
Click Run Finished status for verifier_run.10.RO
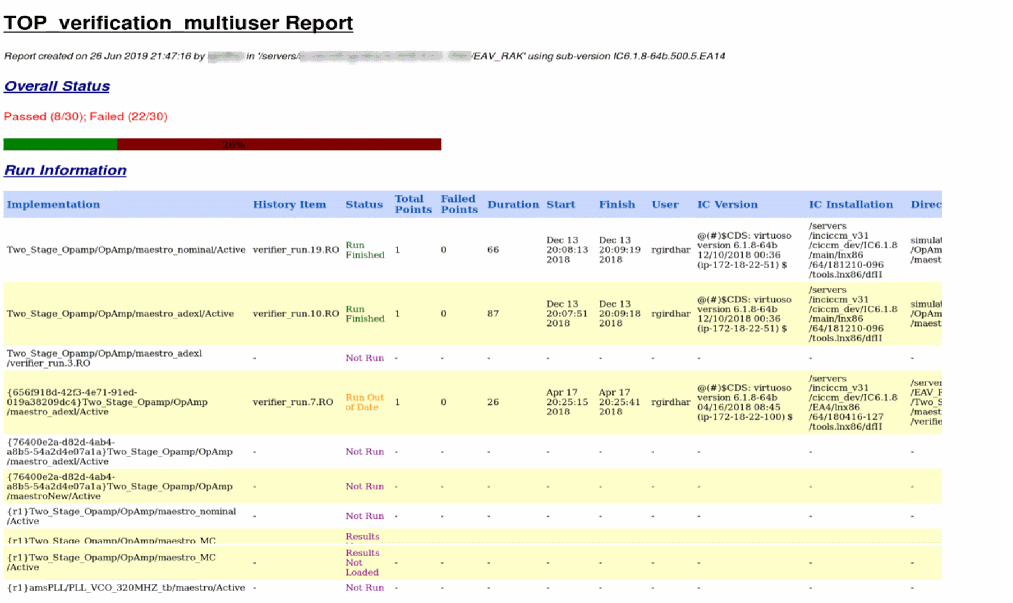365,314
